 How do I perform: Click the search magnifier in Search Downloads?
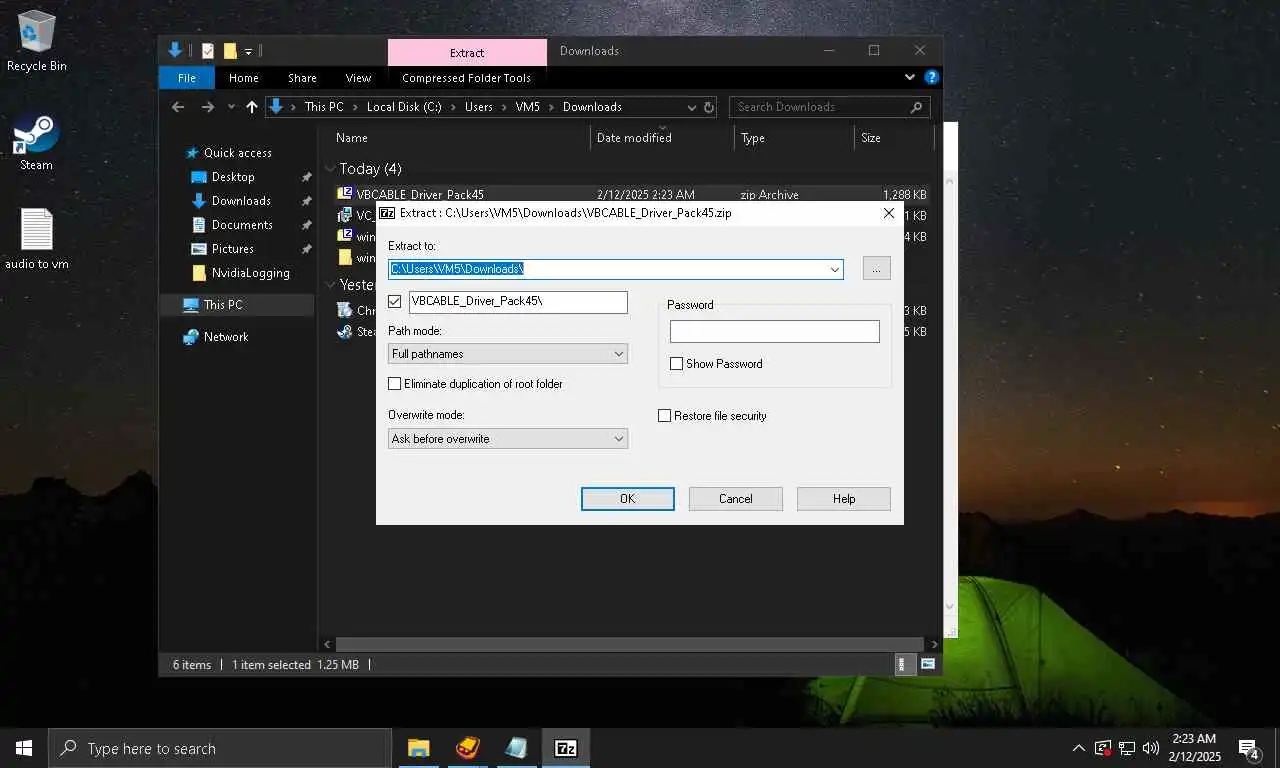pyautogui.click(x=917, y=107)
